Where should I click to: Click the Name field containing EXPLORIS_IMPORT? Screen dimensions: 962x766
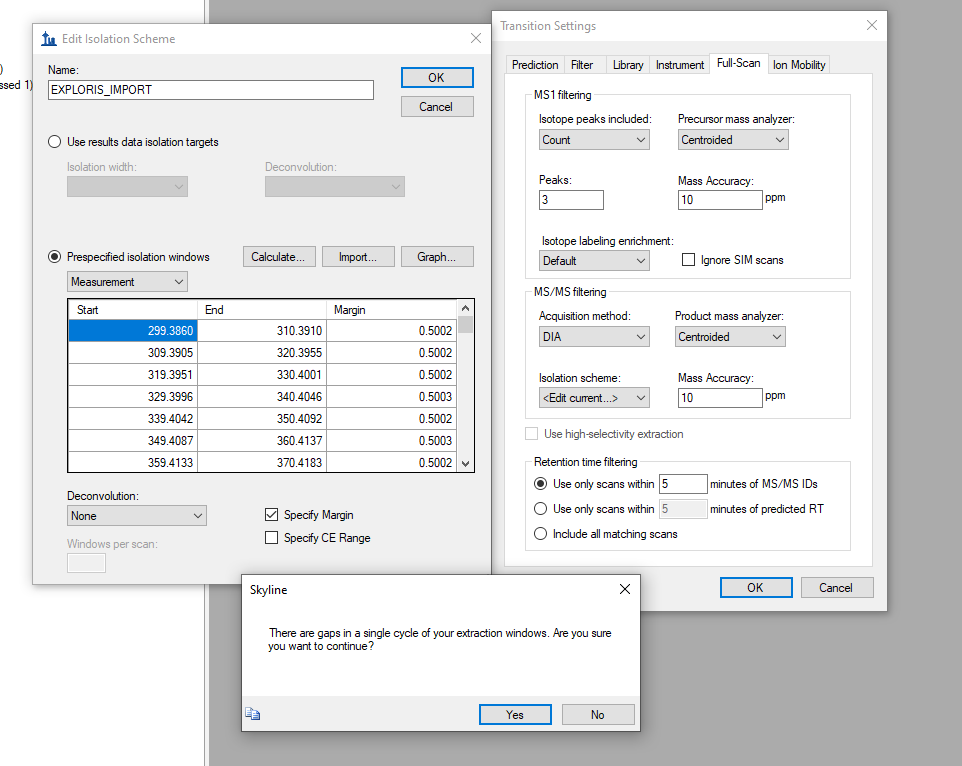210,90
